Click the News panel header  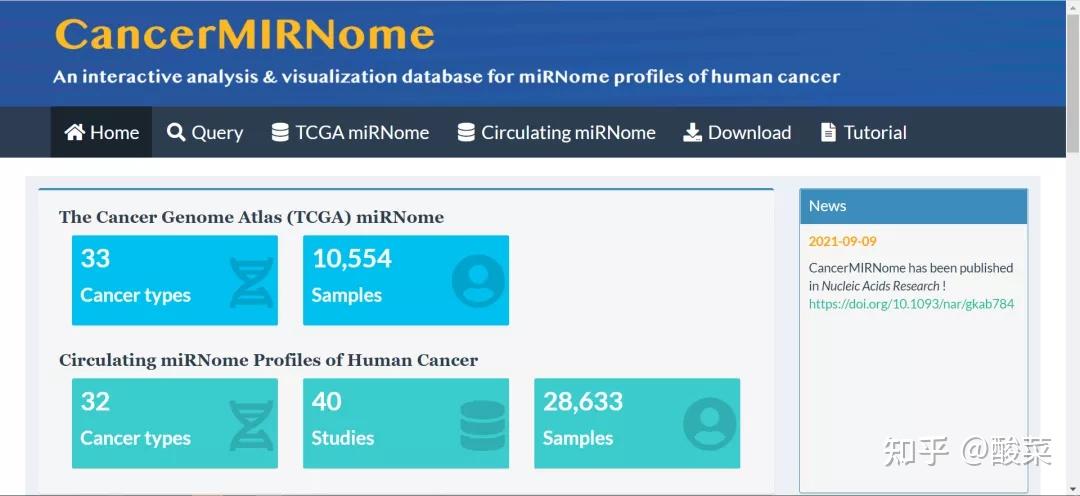[913, 206]
